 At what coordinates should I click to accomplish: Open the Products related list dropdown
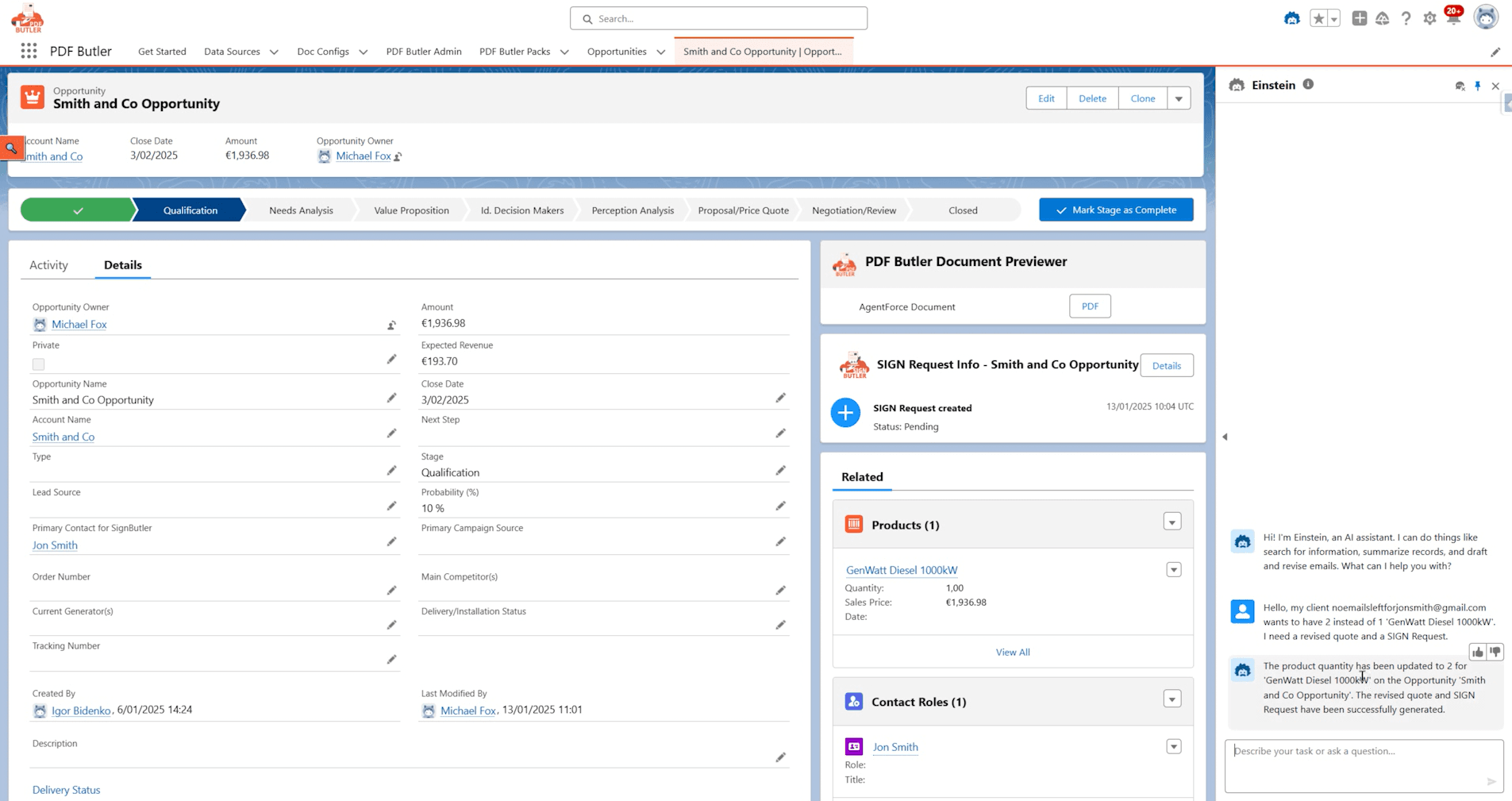point(1172,522)
